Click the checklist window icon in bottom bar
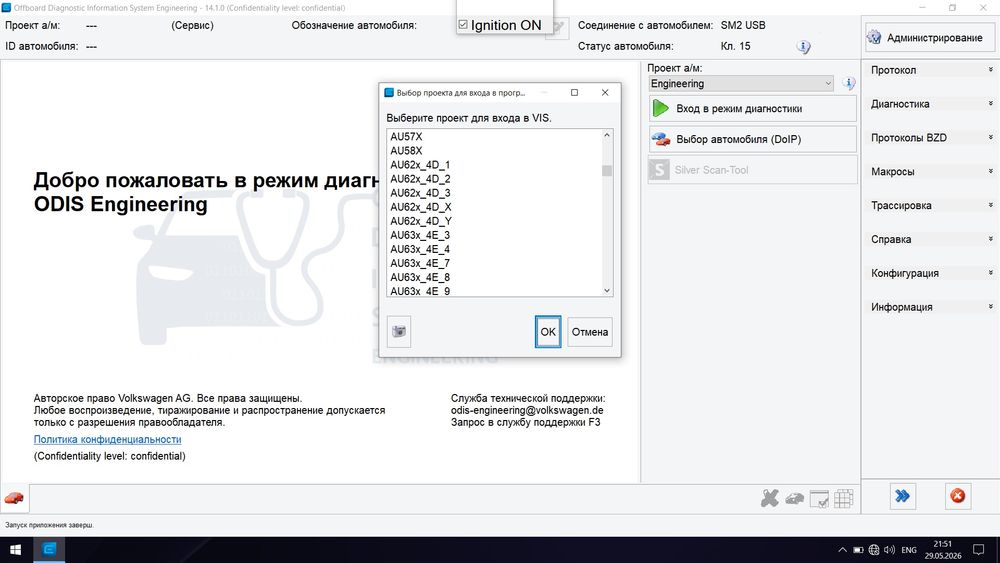The width and height of the screenshot is (1000, 563). click(x=819, y=499)
